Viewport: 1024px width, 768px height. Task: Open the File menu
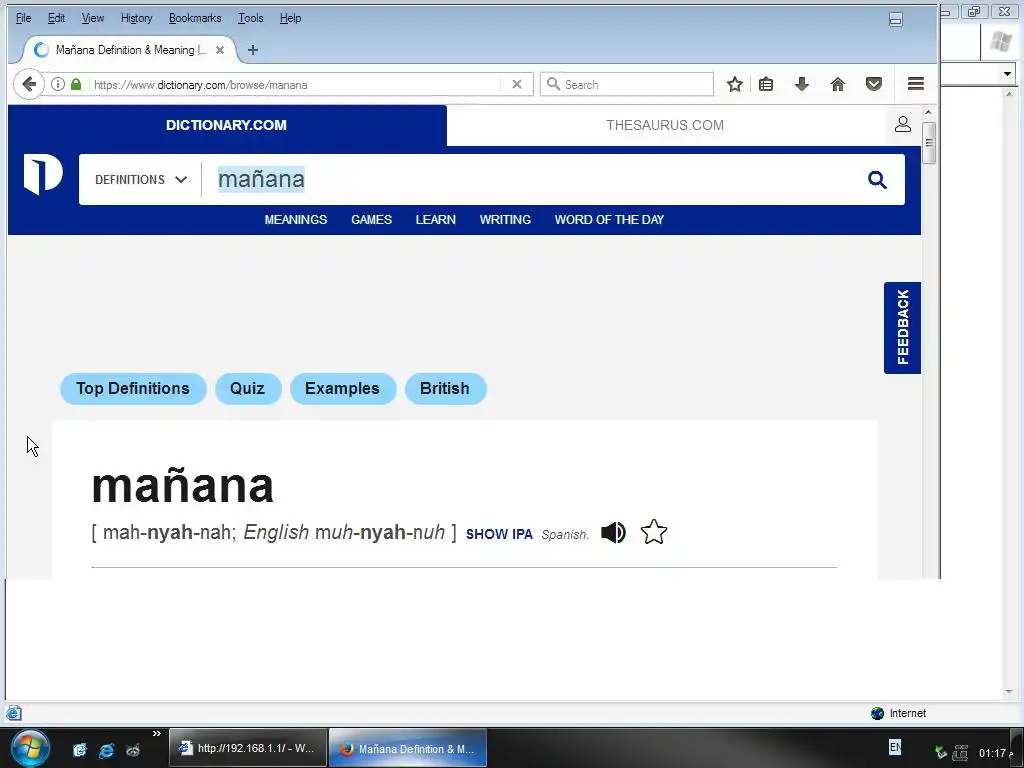pos(24,18)
